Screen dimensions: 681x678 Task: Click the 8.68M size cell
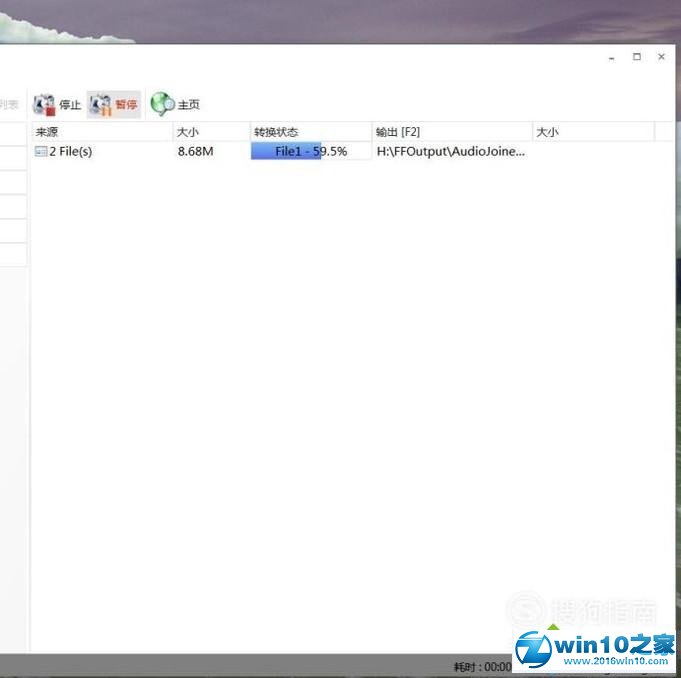pyautogui.click(x=194, y=151)
